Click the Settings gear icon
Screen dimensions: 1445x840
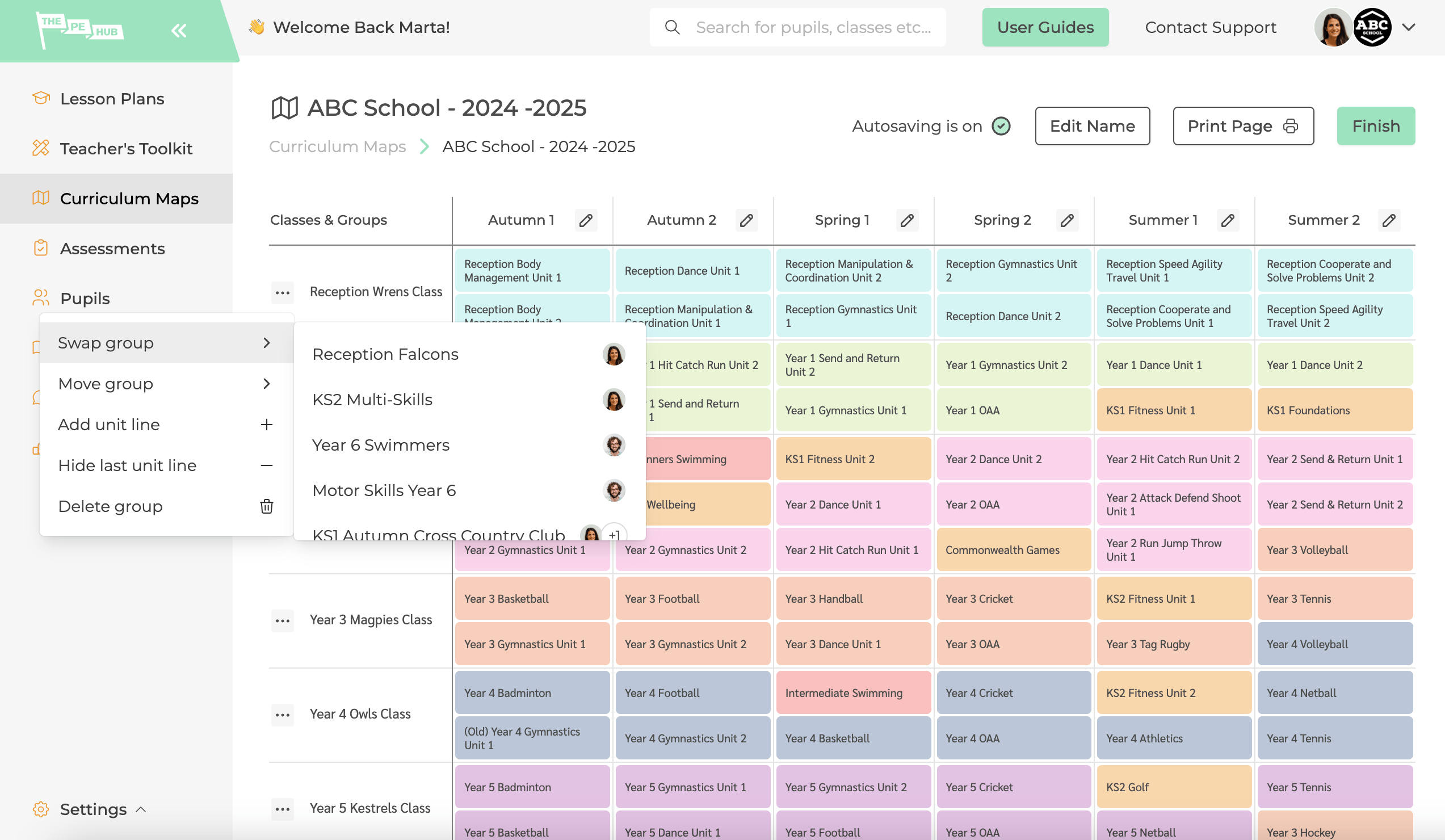point(41,809)
